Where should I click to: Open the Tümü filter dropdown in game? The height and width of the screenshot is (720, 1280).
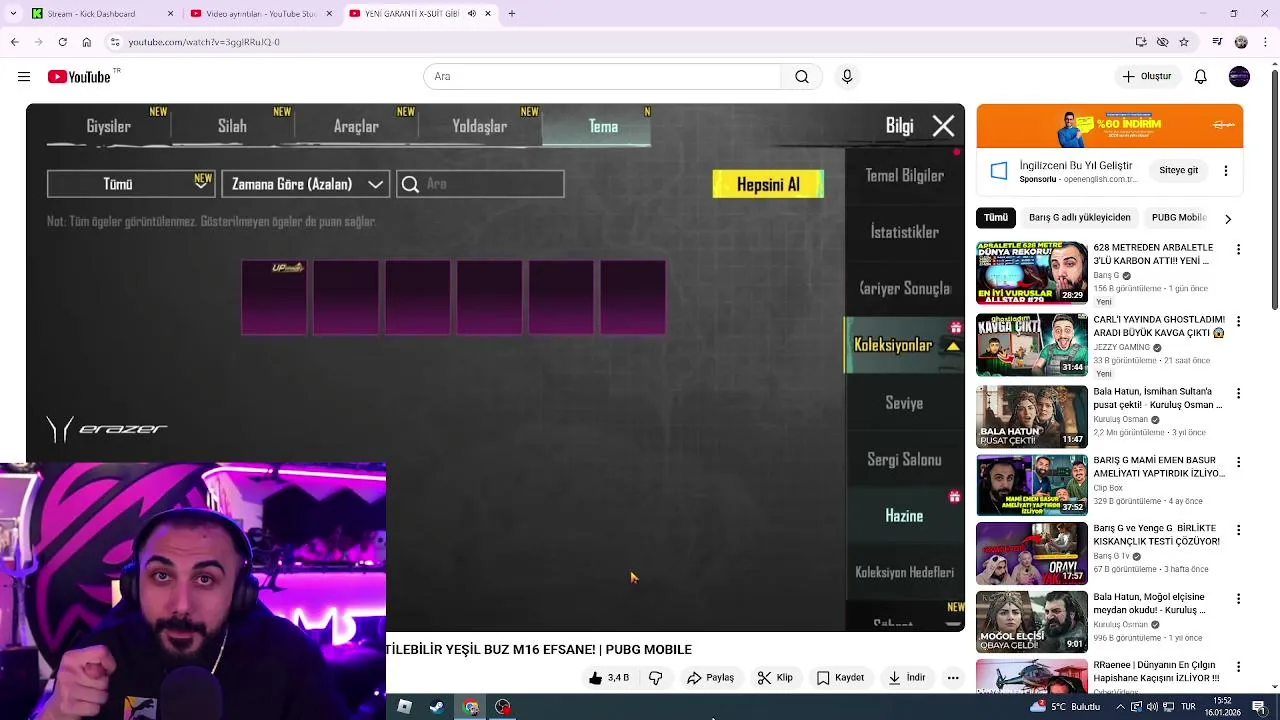131,184
